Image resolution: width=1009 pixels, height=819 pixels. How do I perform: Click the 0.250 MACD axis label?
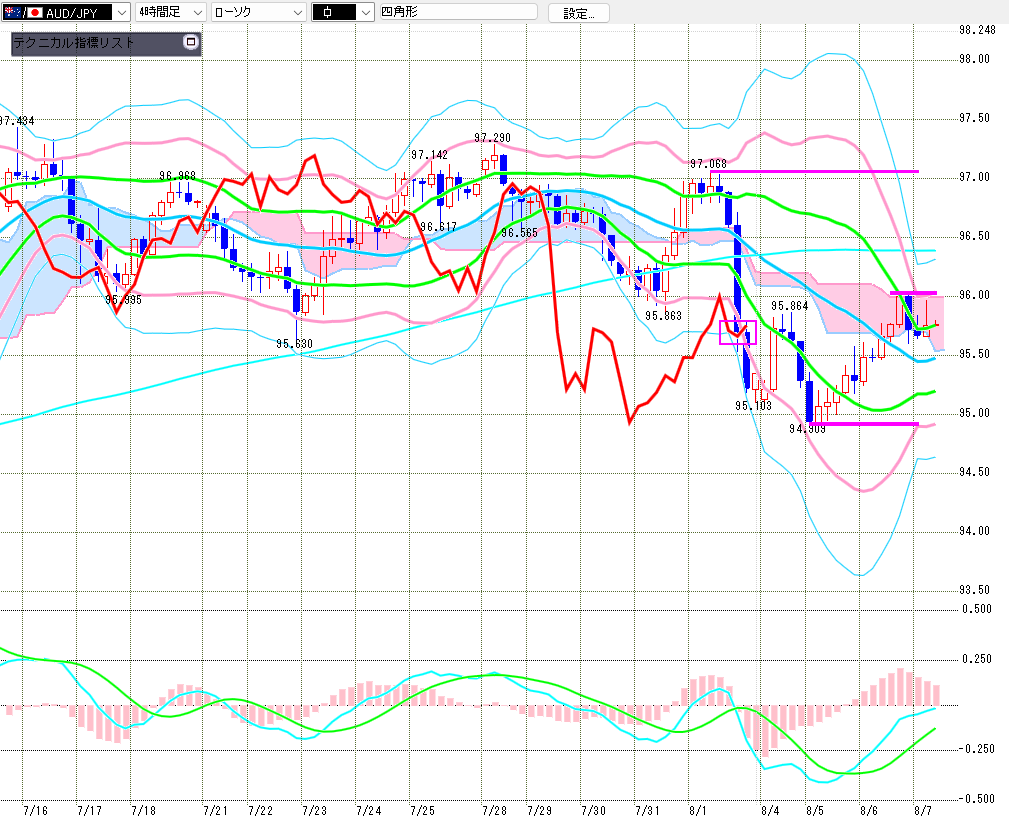(977, 659)
